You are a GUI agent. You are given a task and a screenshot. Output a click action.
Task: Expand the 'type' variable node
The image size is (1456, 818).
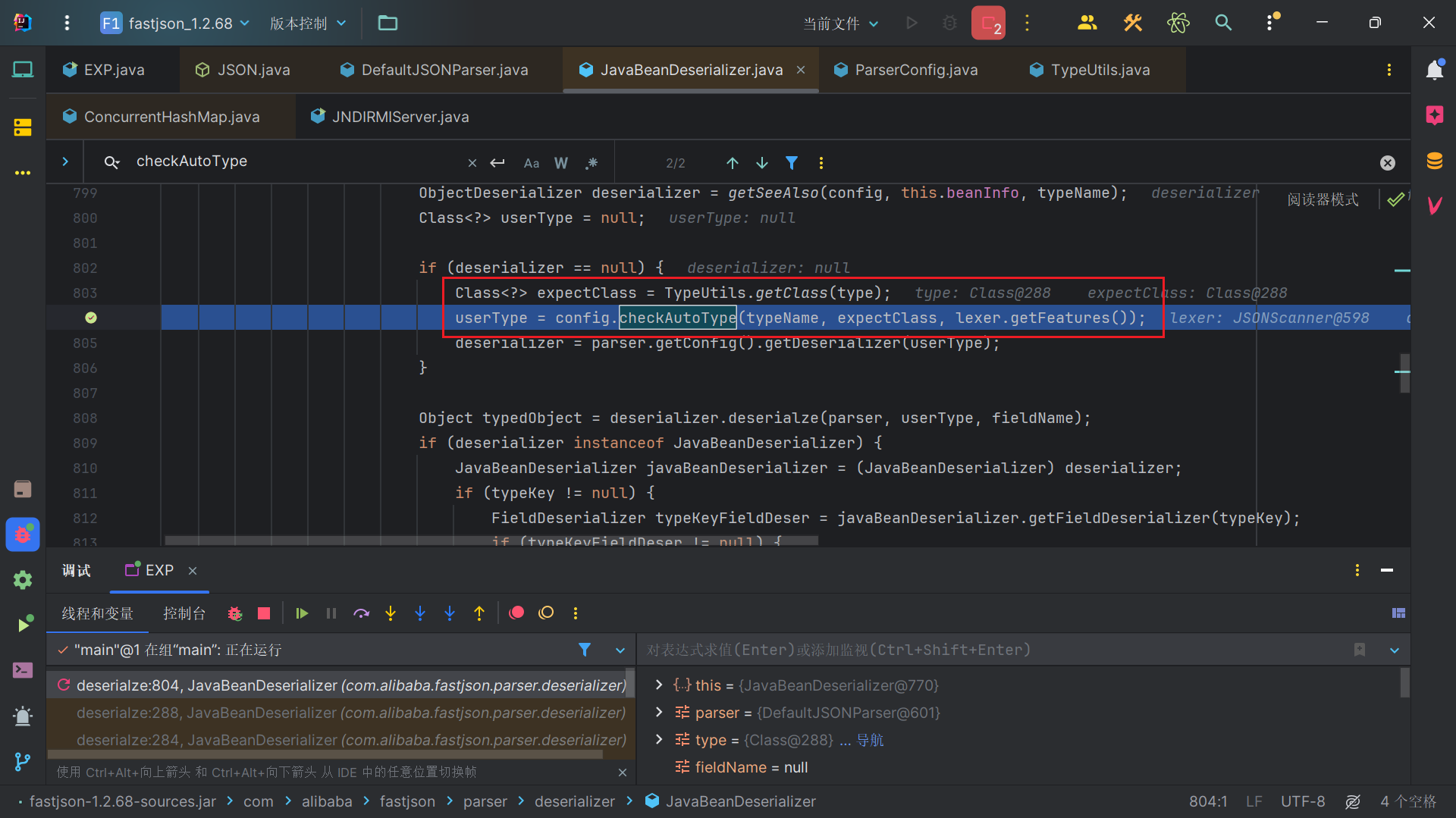[659, 739]
